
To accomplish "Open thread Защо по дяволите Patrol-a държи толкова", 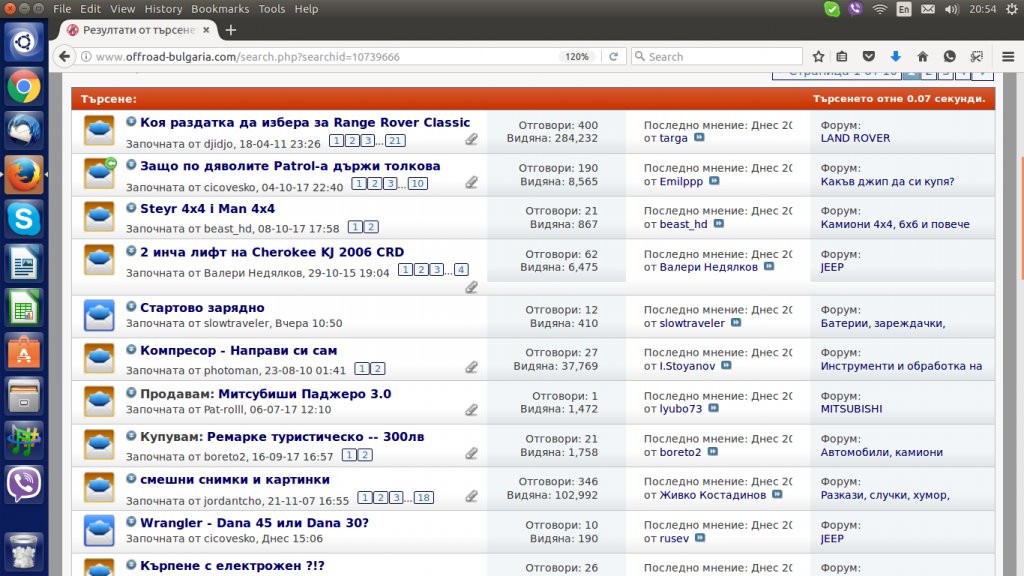I will click(290, 166).
